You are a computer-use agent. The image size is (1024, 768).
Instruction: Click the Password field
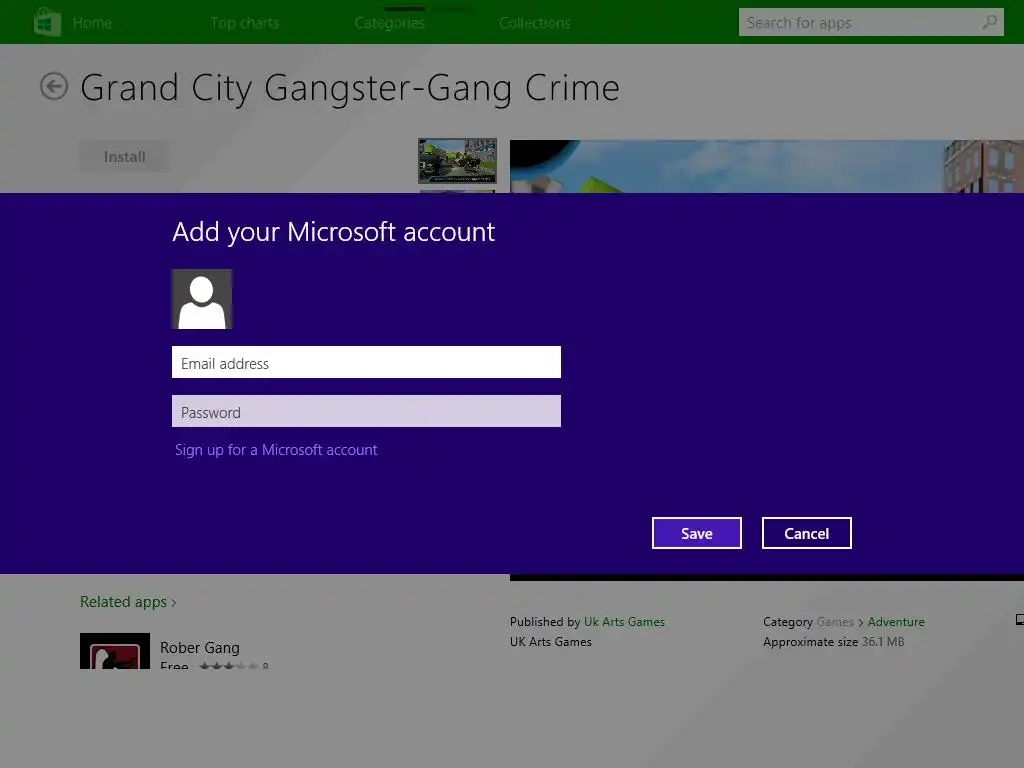pyautogui.click(x=366, y=411)
